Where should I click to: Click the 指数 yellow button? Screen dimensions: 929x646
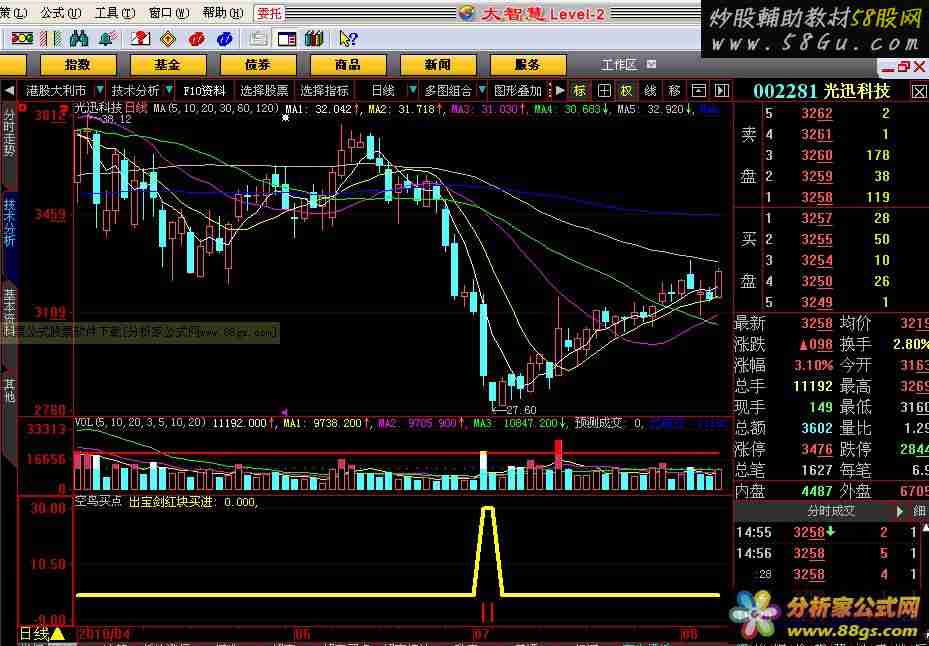(x=78, y=65)
